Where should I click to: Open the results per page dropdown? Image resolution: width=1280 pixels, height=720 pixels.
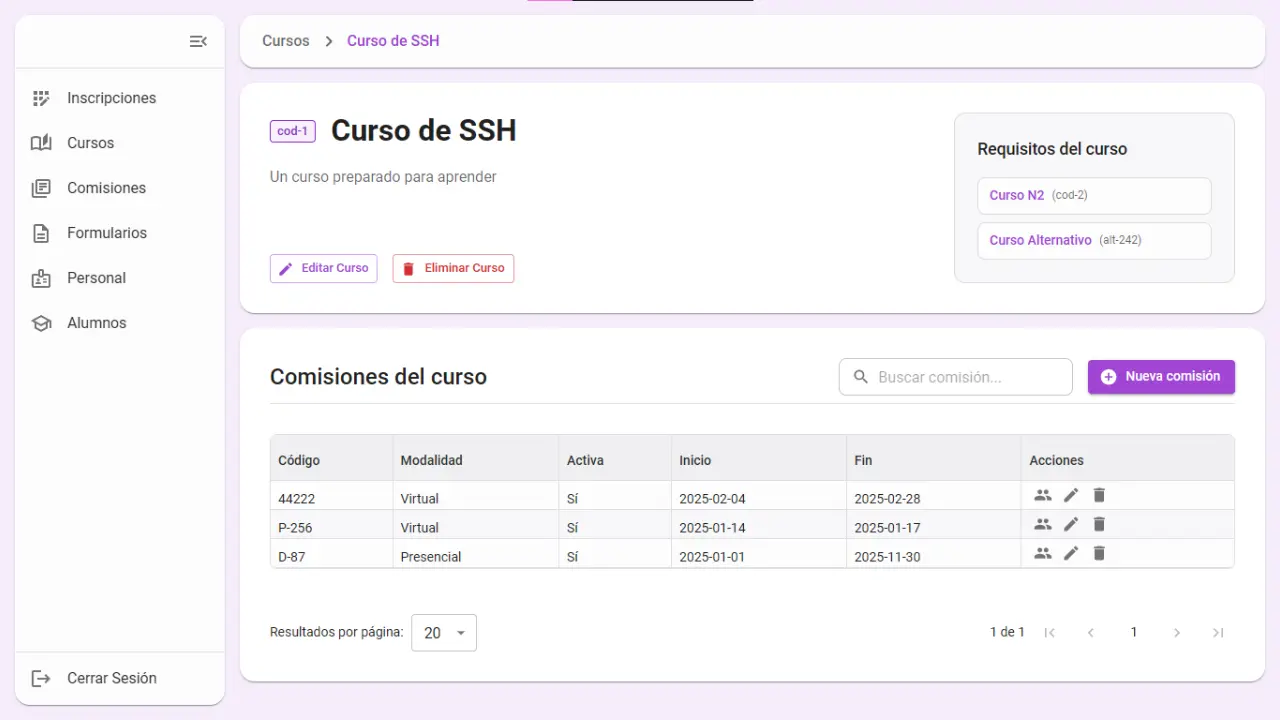[x=444, y=633]
